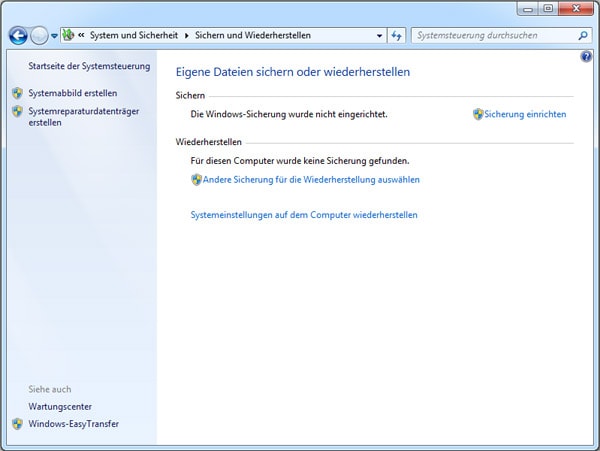Minimize the window
This screenshot has width=600, height=451.
[x=528, y=8]
